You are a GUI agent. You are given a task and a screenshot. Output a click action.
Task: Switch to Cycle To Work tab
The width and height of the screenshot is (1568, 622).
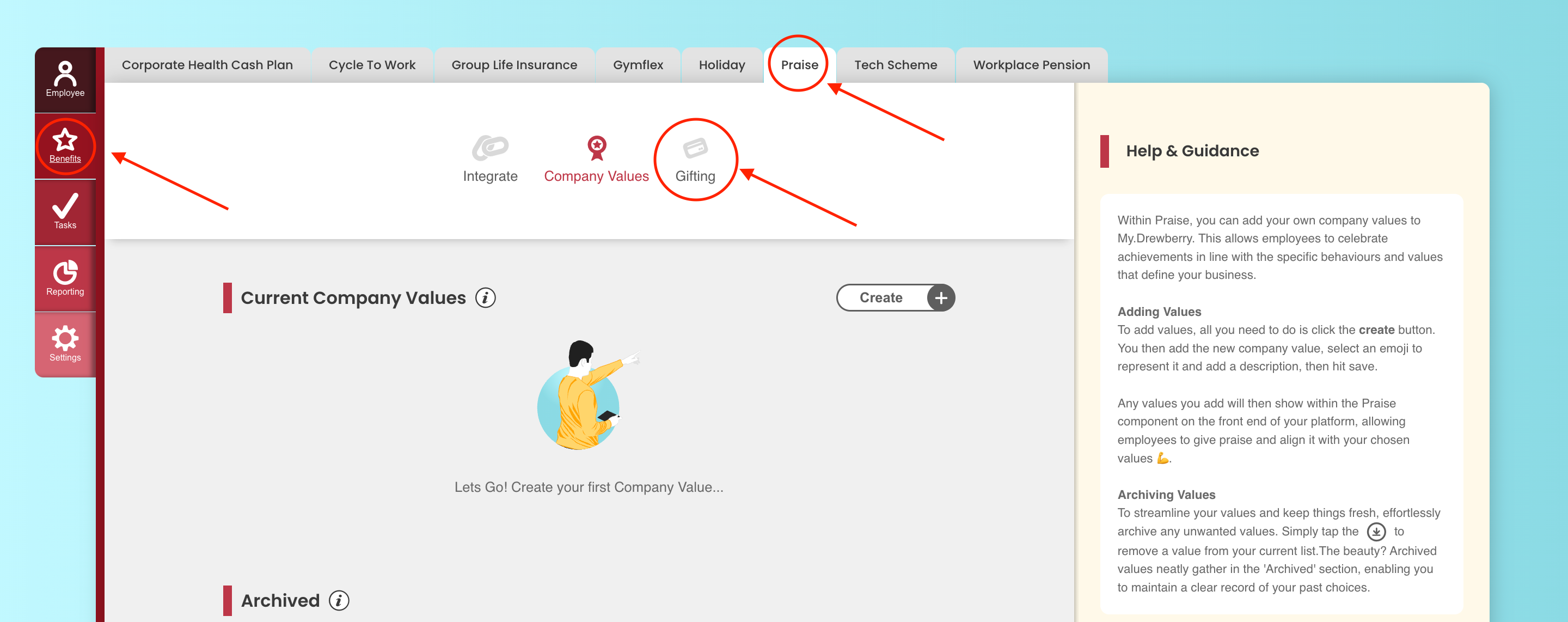click(372, 65)
